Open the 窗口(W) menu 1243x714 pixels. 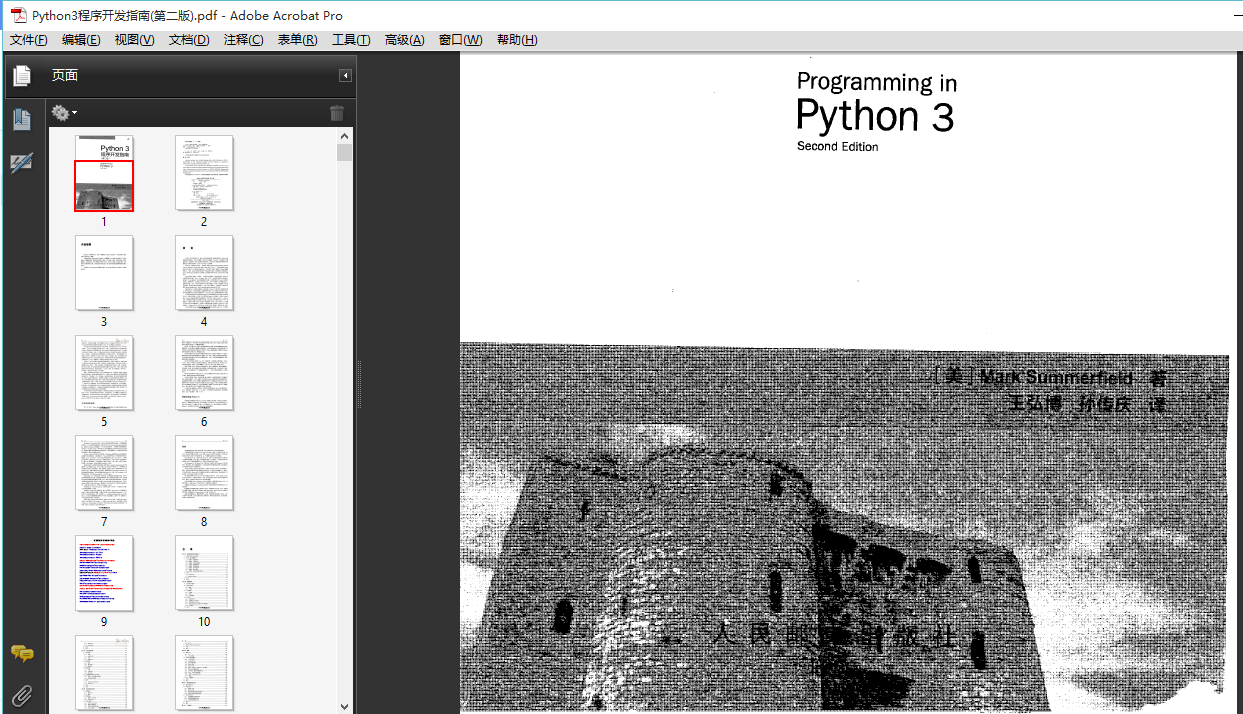click(460, 40)
